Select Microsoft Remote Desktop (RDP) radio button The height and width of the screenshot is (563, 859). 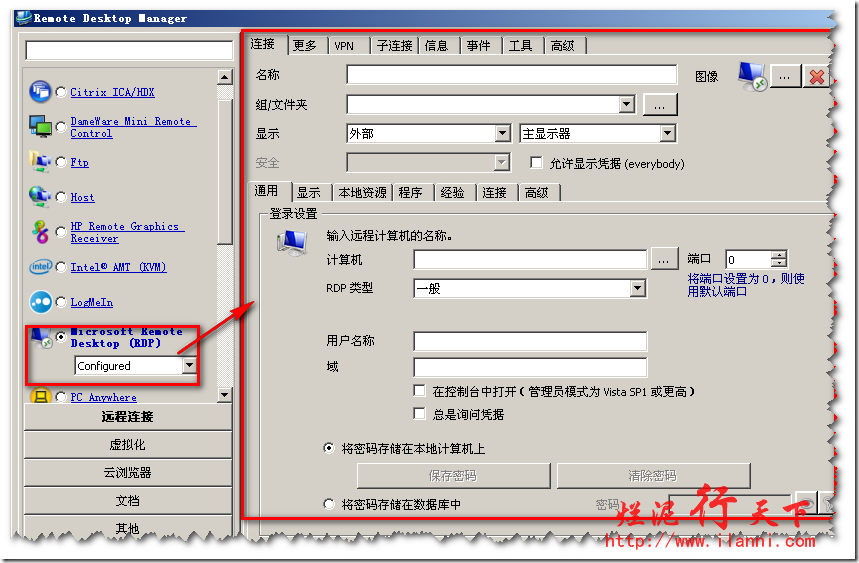point(61,337)
